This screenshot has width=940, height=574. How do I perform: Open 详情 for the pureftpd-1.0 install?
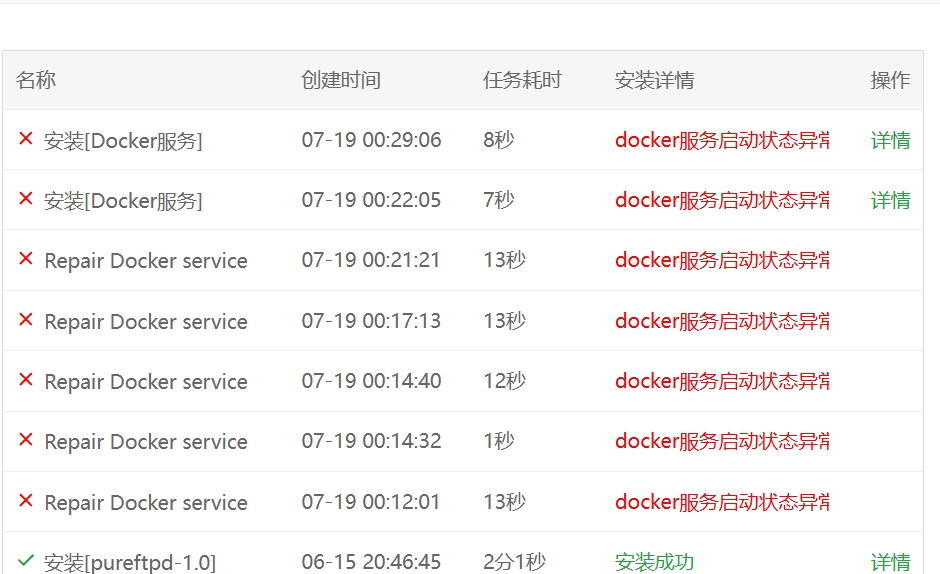click(890, 562)
